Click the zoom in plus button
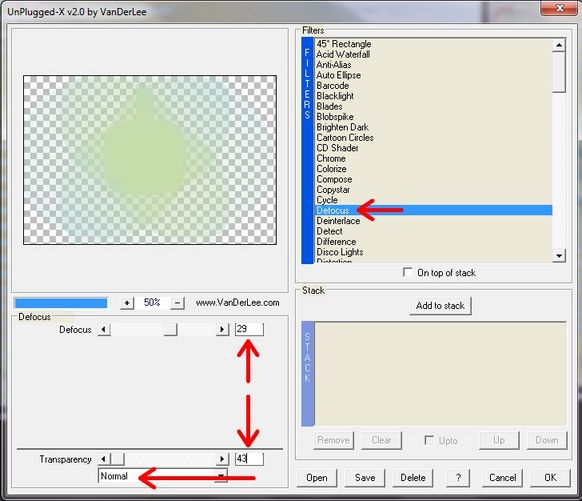This screenshot has width=582, height=501. click(x=127, y=303)
